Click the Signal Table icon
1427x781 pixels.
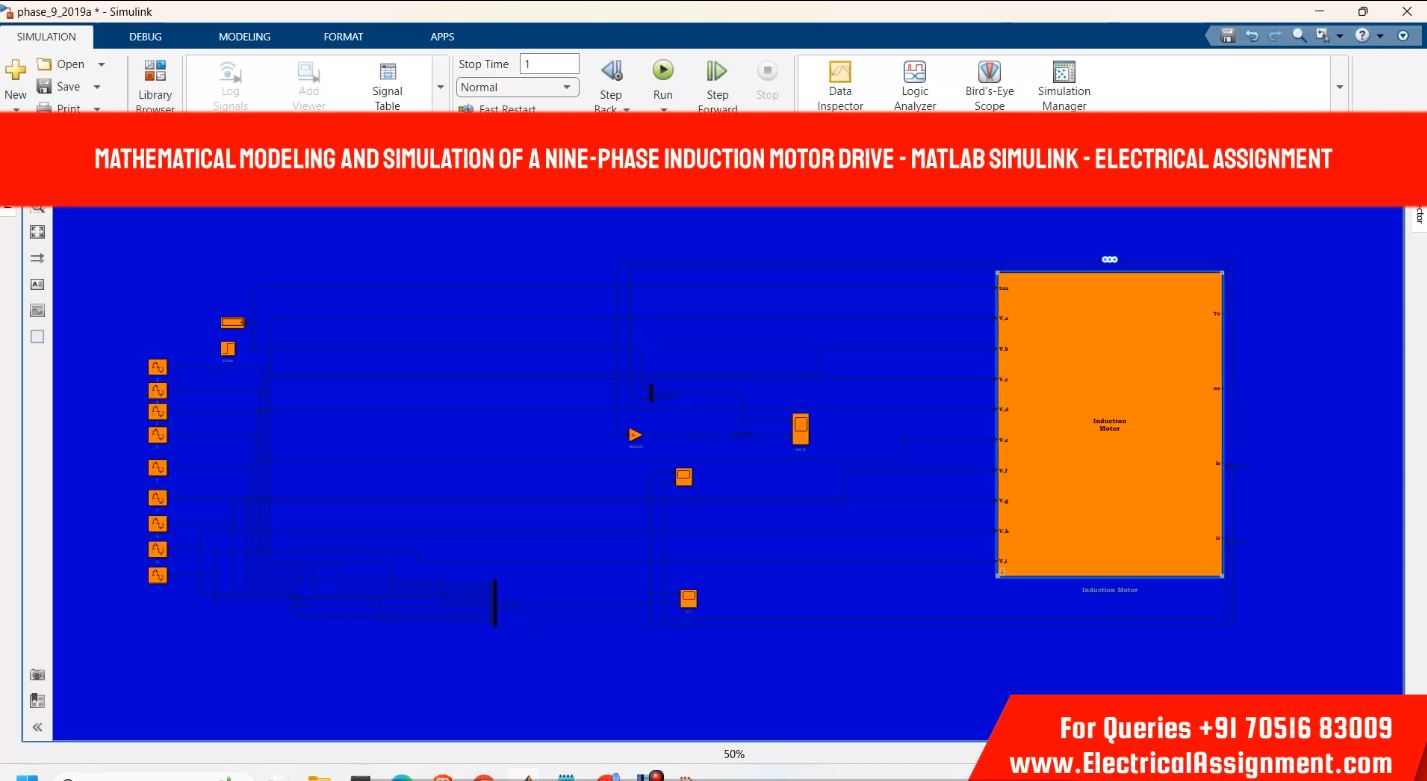[388, 73]
